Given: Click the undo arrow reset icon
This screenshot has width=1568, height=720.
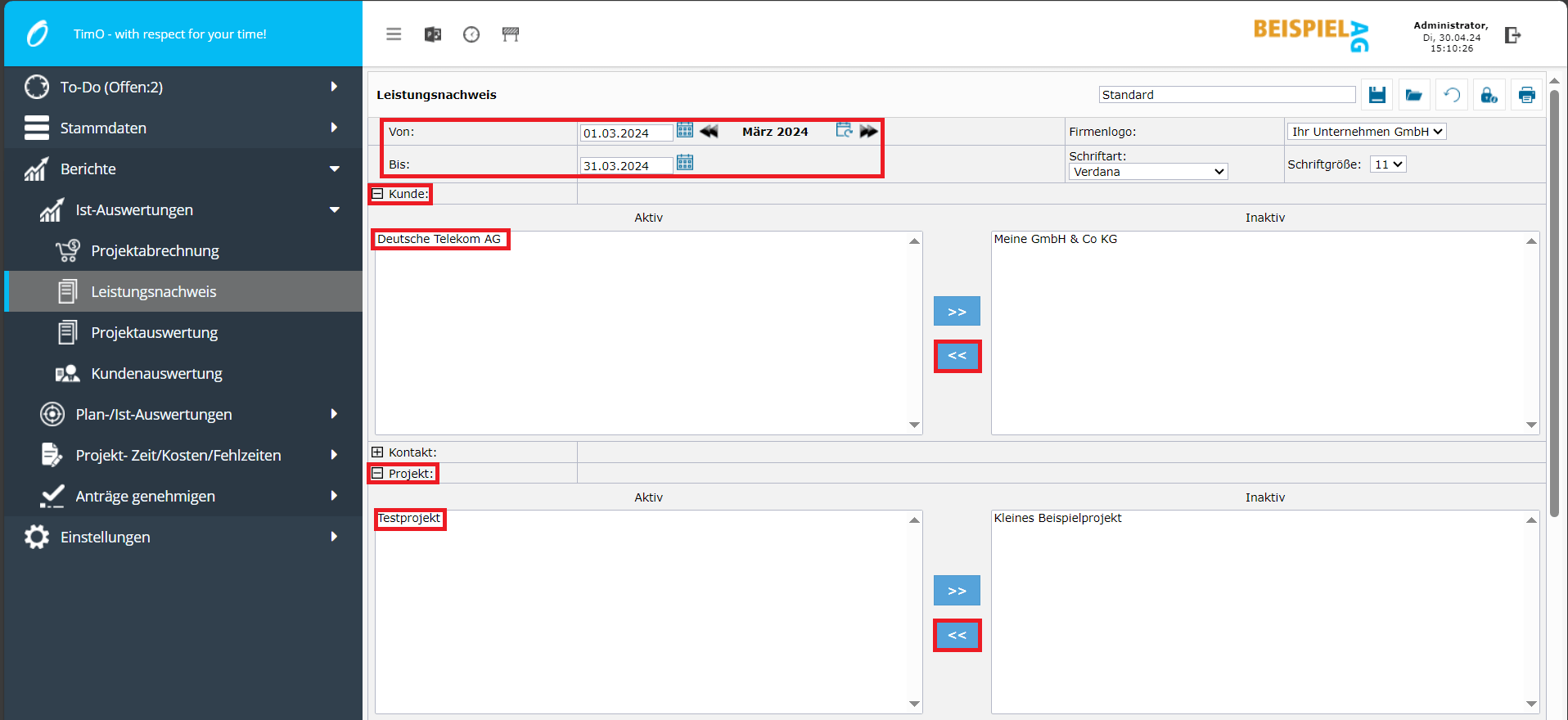Looking at the screenshot, I should tap(1451, 95).
